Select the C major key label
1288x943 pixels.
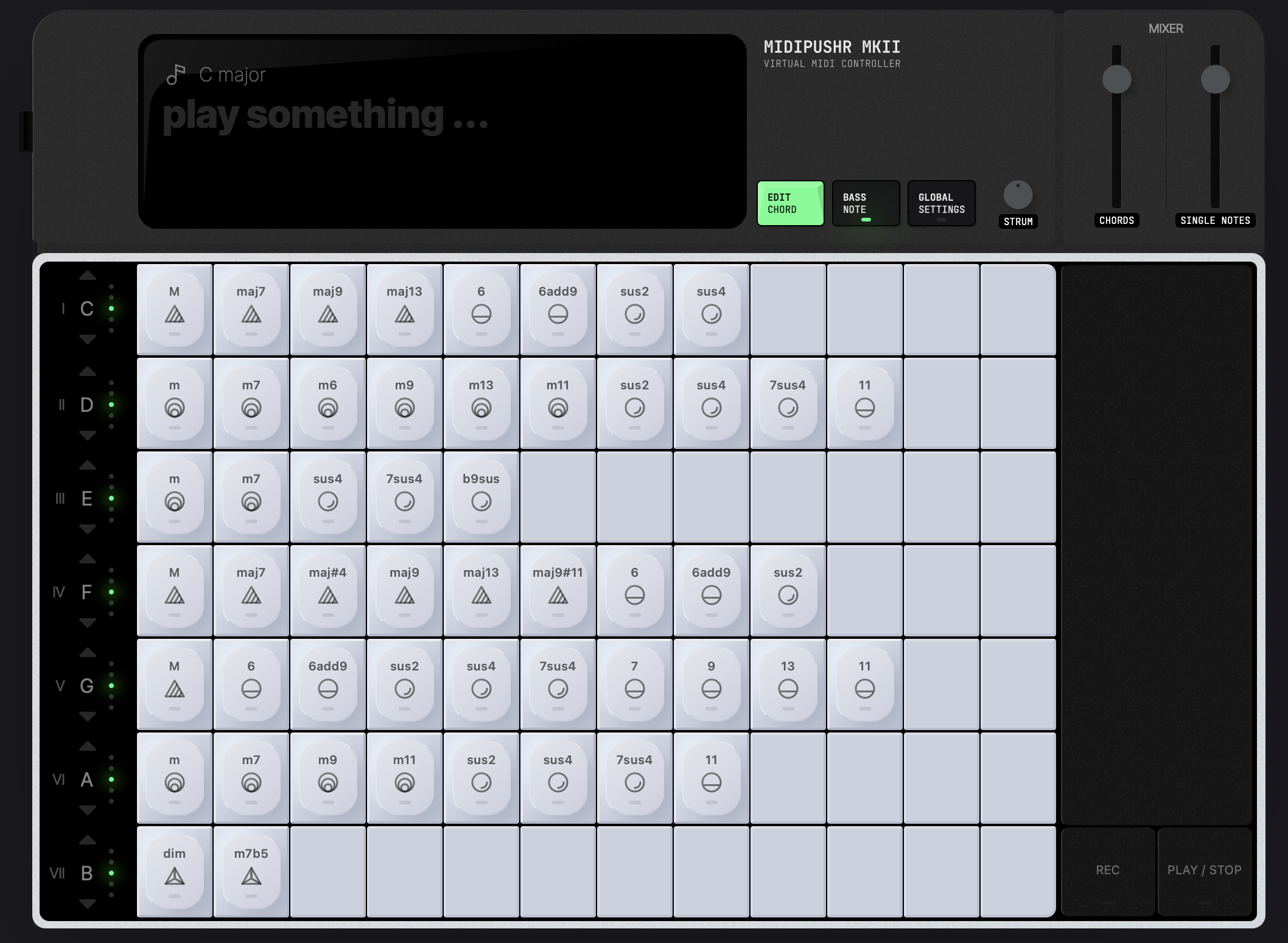click(x=233, y=75)
